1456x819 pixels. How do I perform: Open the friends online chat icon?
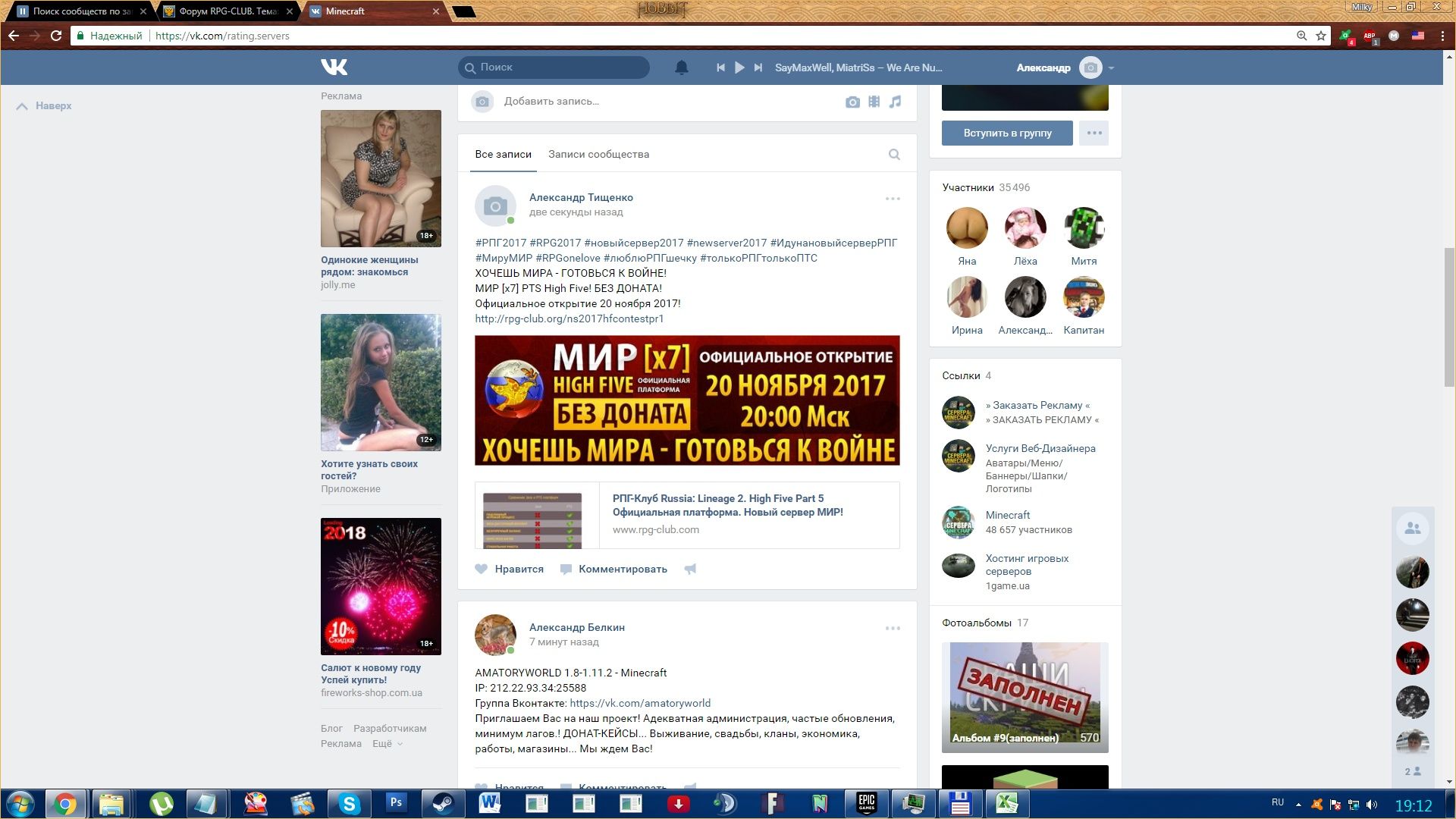point(1412,529)
